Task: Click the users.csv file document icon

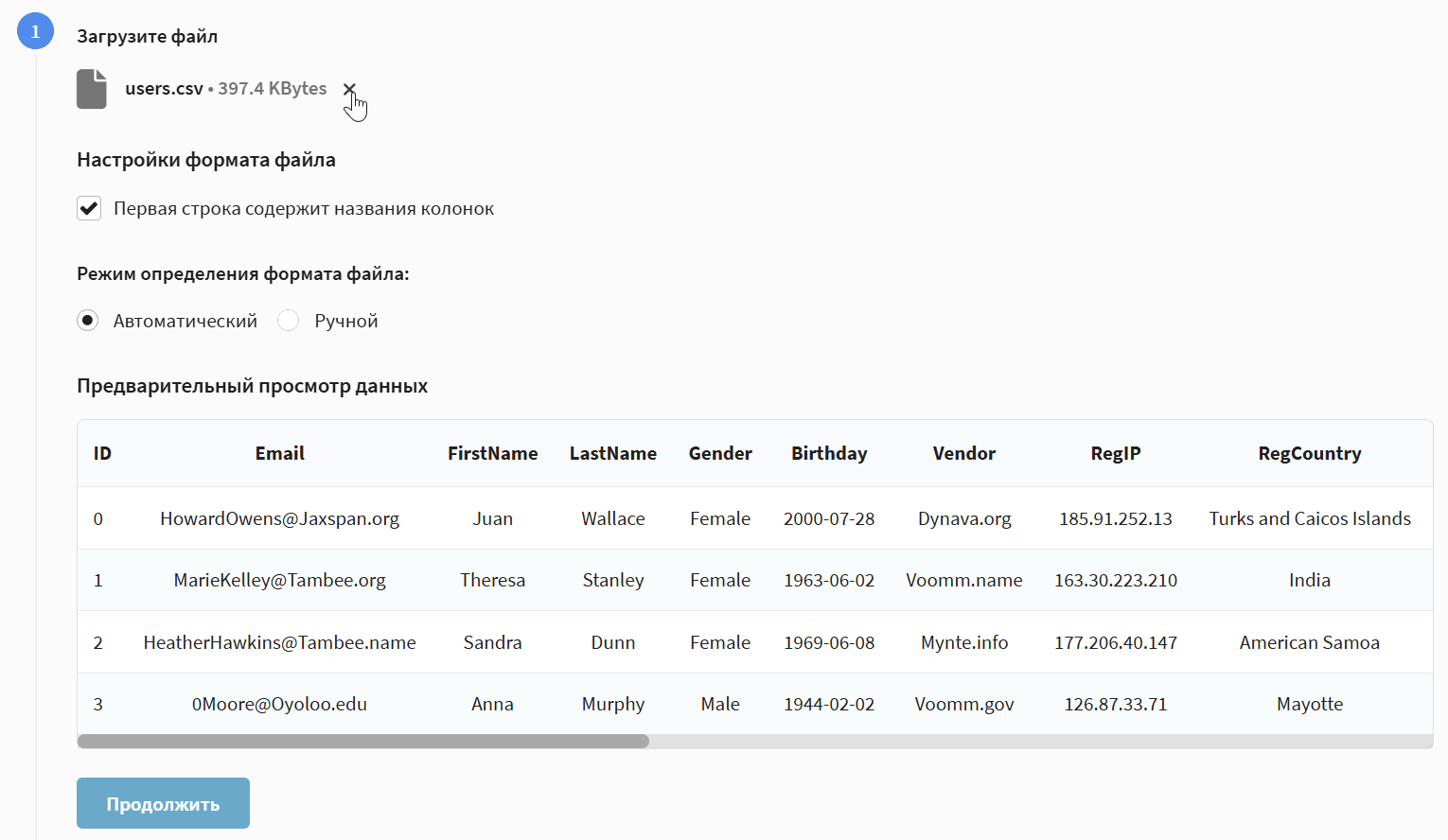Action: coord(92,89)
